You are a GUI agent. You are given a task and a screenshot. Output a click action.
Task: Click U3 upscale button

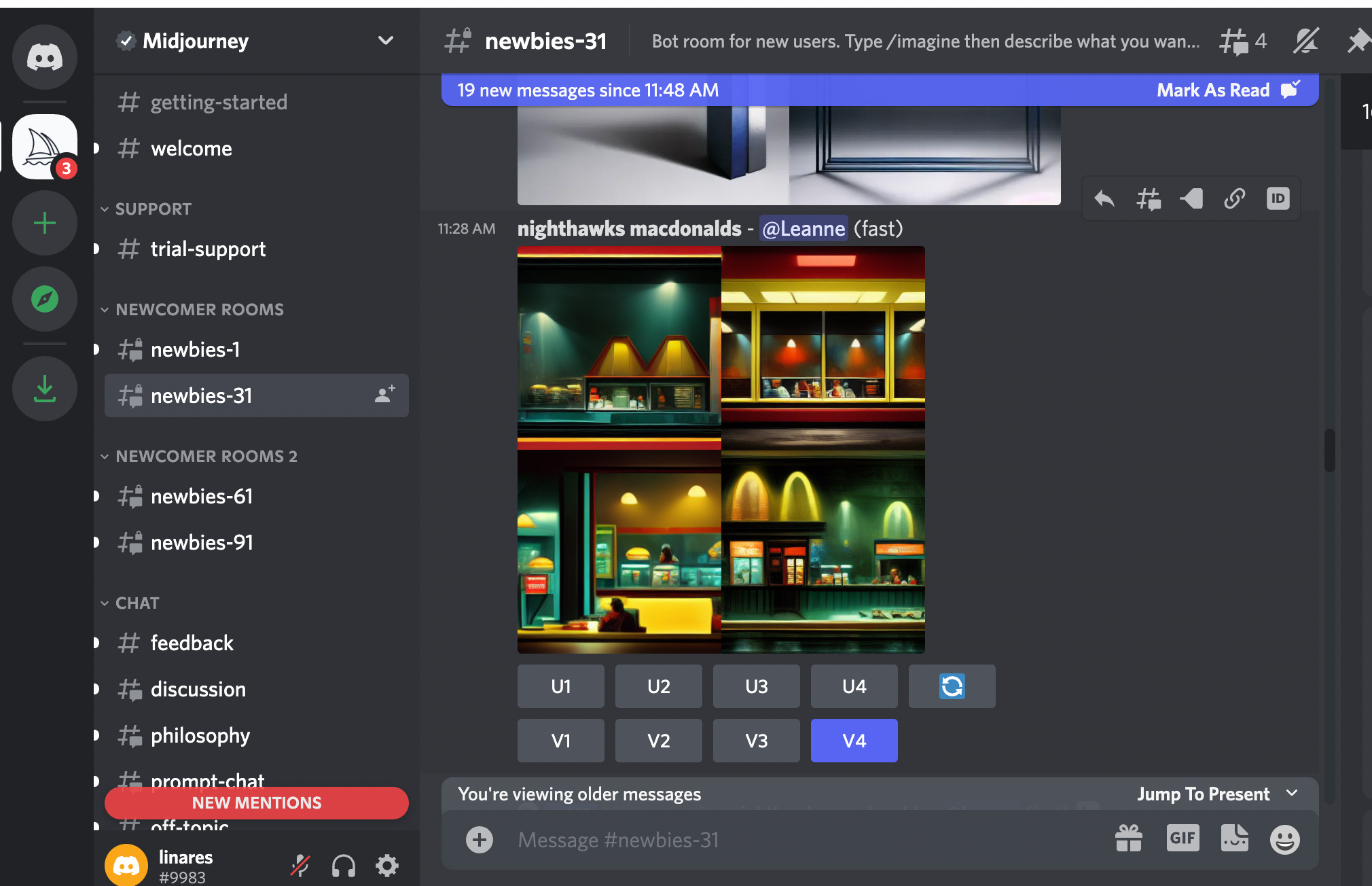click(757, 686)
